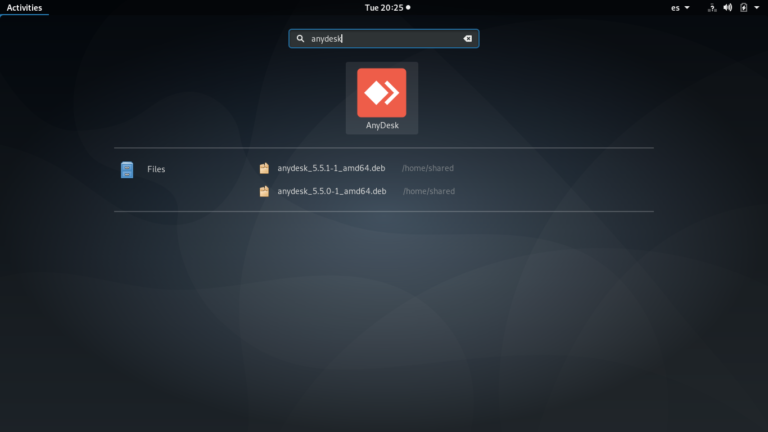Expand the system menu arrow
The image size is (768, 432).
coord(757,8)
